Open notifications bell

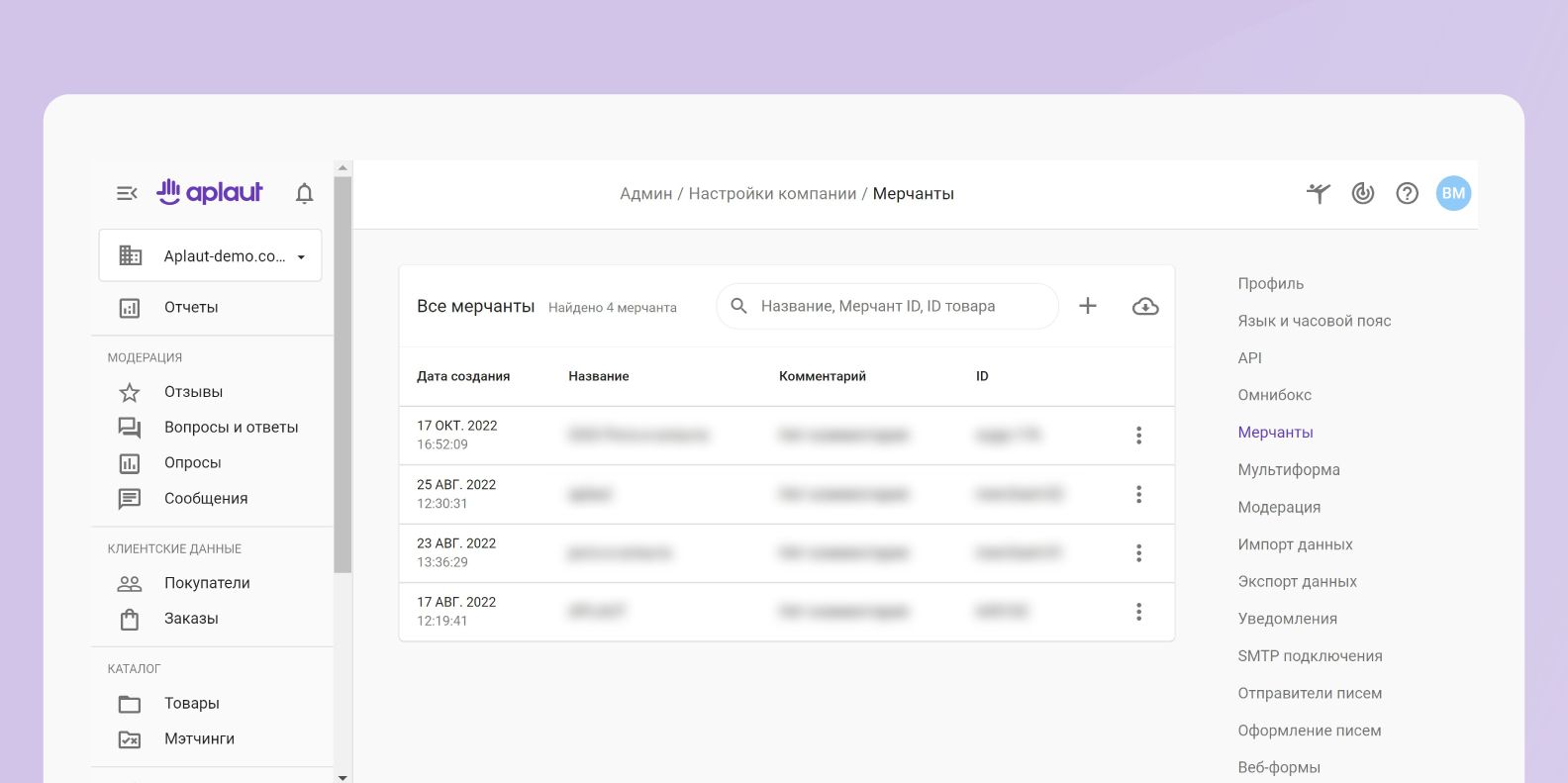coord(304,193)
